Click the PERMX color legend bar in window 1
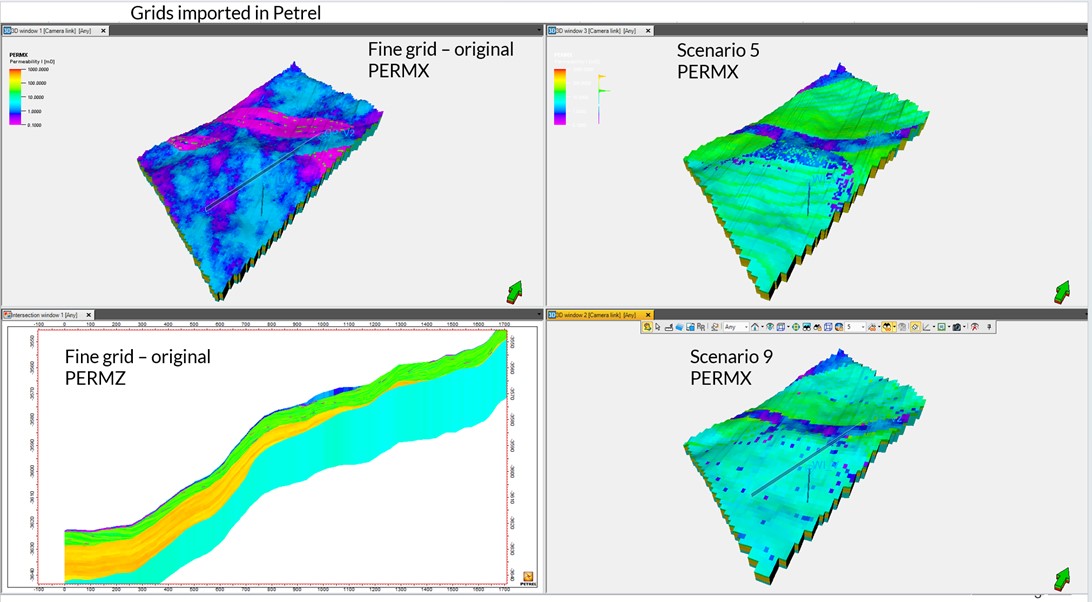1092x602 pixels. coord(15,96)
